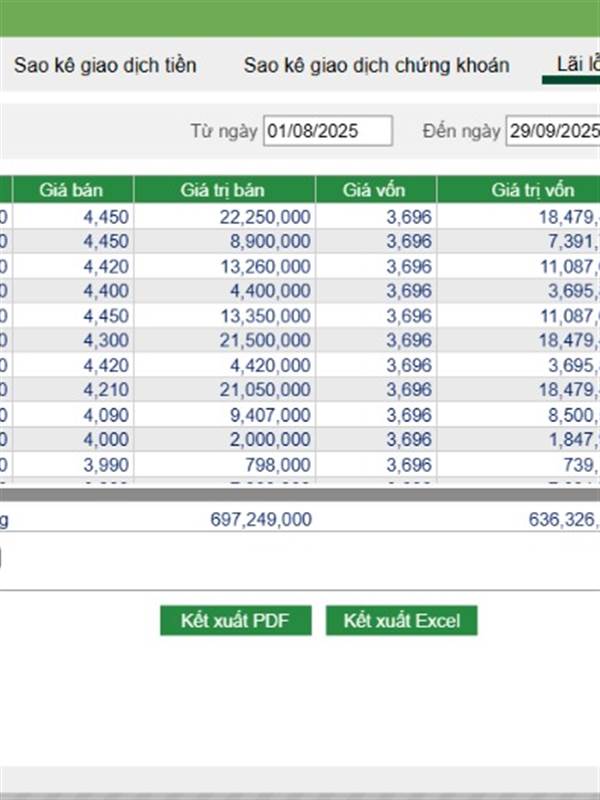Switch to Sao kê giao dịch chứng khoán tab
The width and height of the screenshot is (600, 800).
coord(376,66)
